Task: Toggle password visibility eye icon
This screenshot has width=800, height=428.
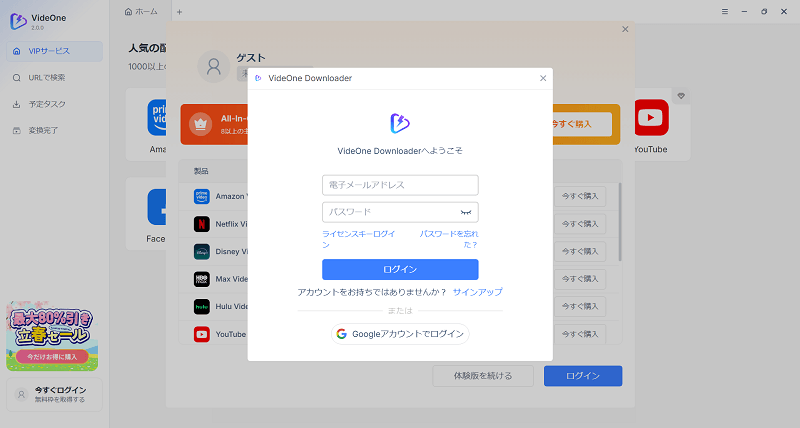Action: pos(466,212)
